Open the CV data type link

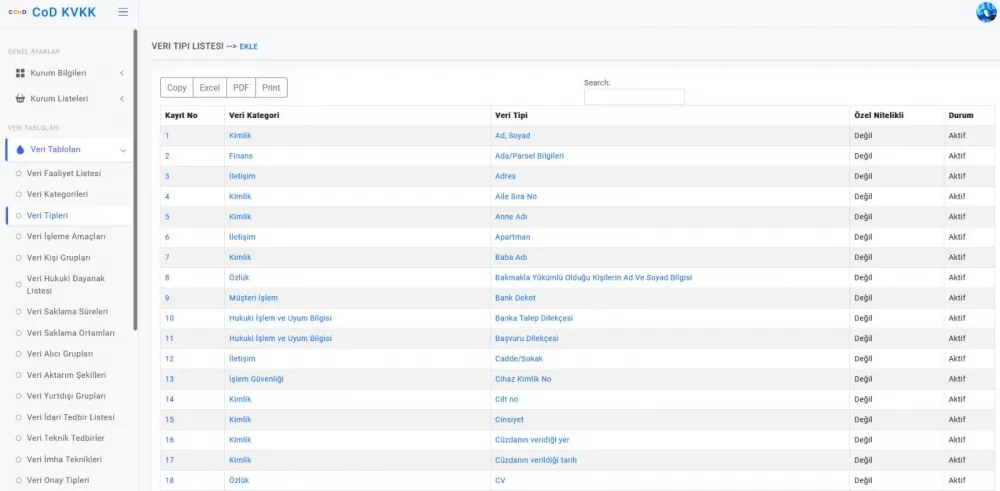[500, 481]
